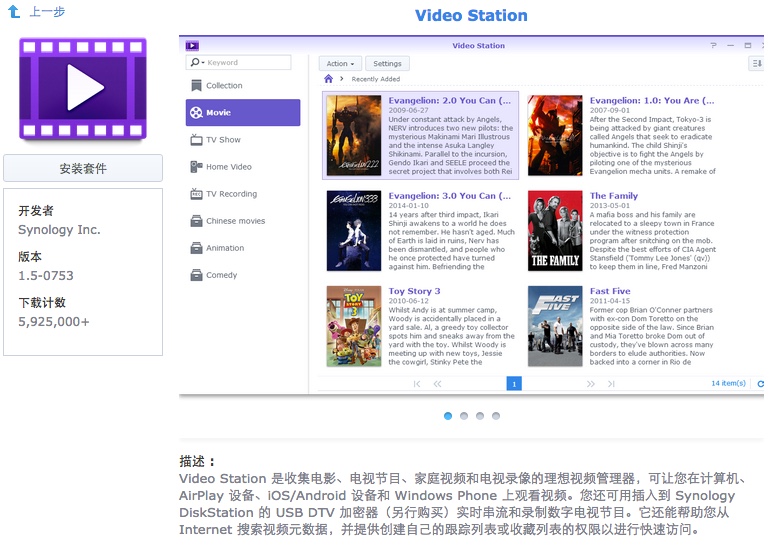The width and height of the screenshot is (770, 549).
Task: Select TV Show in the sidebar
Action: point(222,140)
